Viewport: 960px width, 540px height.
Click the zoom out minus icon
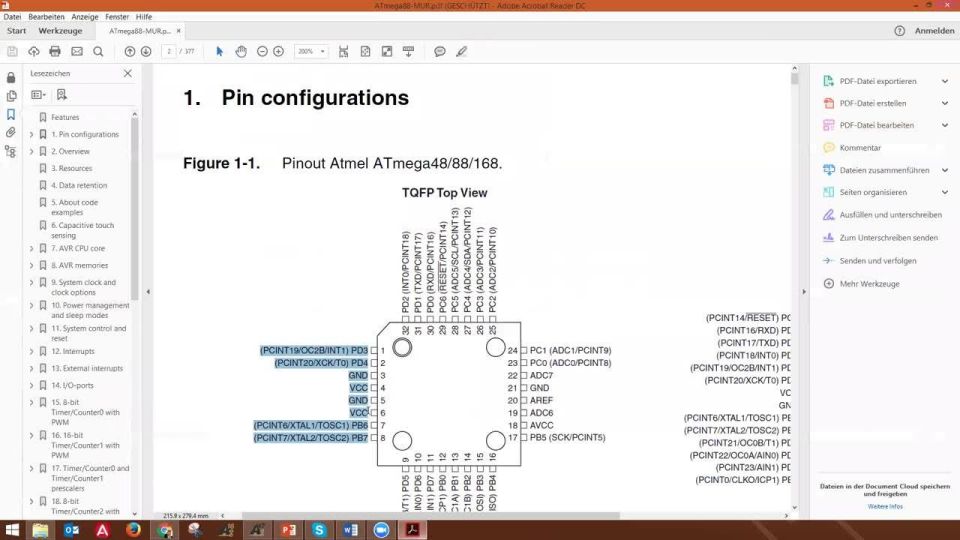click(x=262, y=51)
